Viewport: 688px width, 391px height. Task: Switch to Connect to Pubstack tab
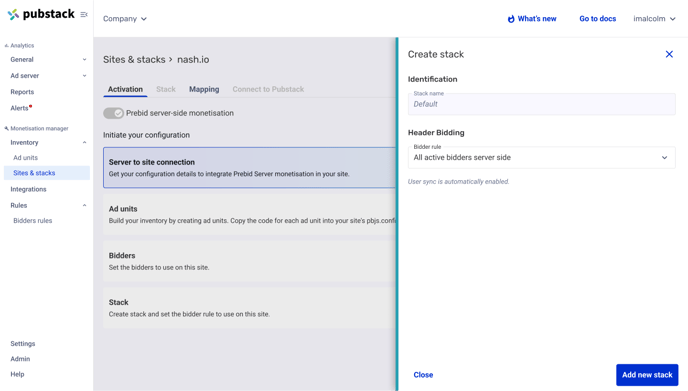tap(268, 89)
